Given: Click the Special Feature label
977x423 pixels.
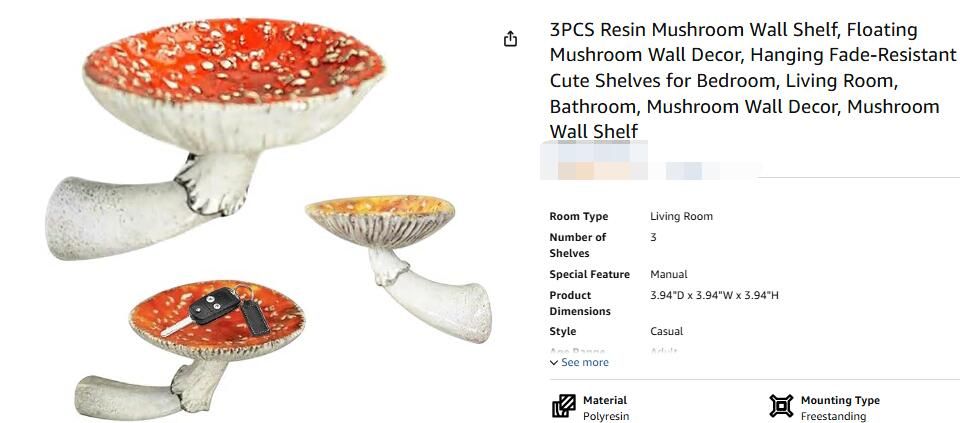Looking at the screenshot, I should click(589, 274).
